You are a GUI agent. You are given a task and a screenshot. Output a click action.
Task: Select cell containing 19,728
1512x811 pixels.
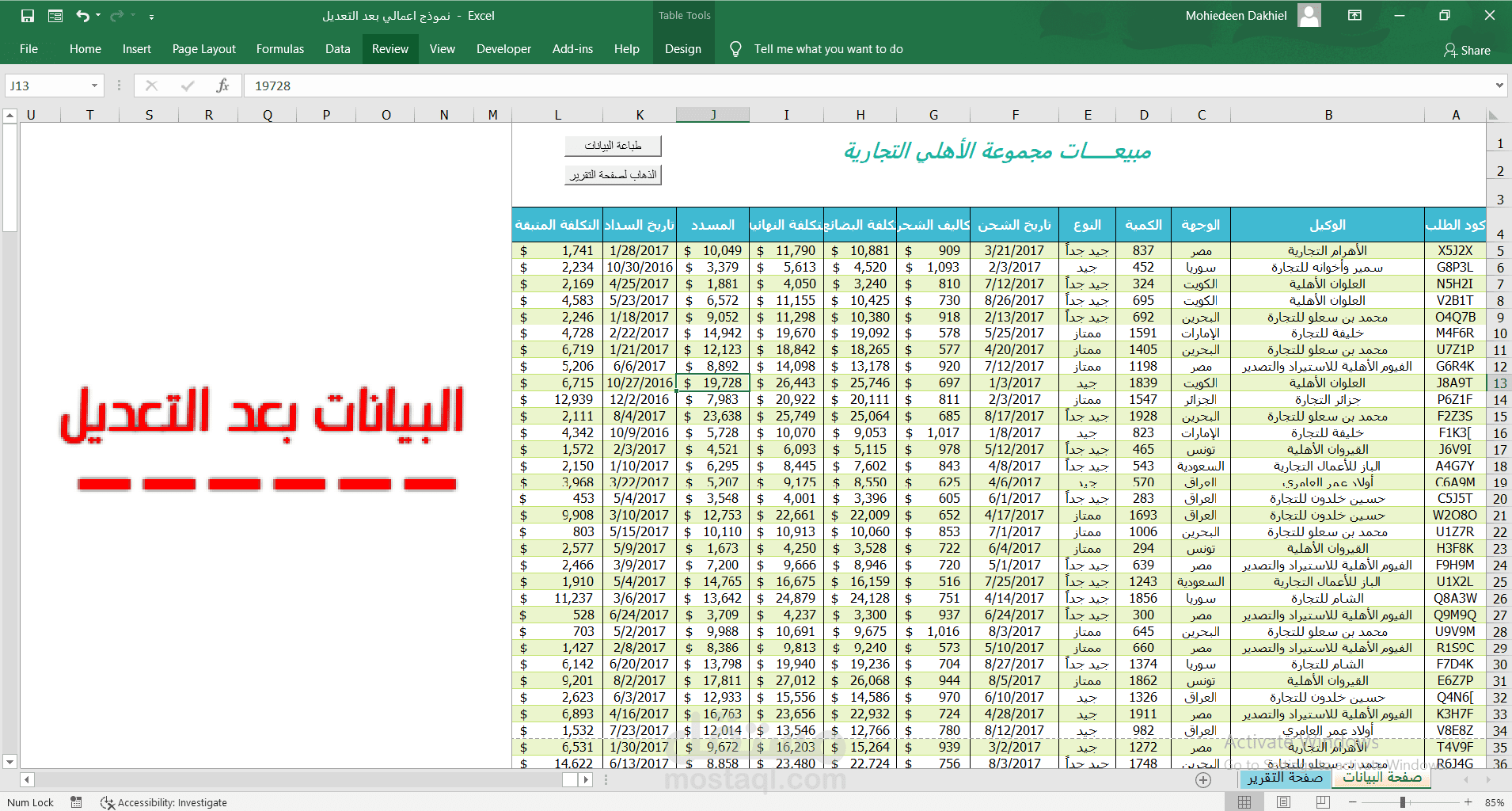[712, 383]
